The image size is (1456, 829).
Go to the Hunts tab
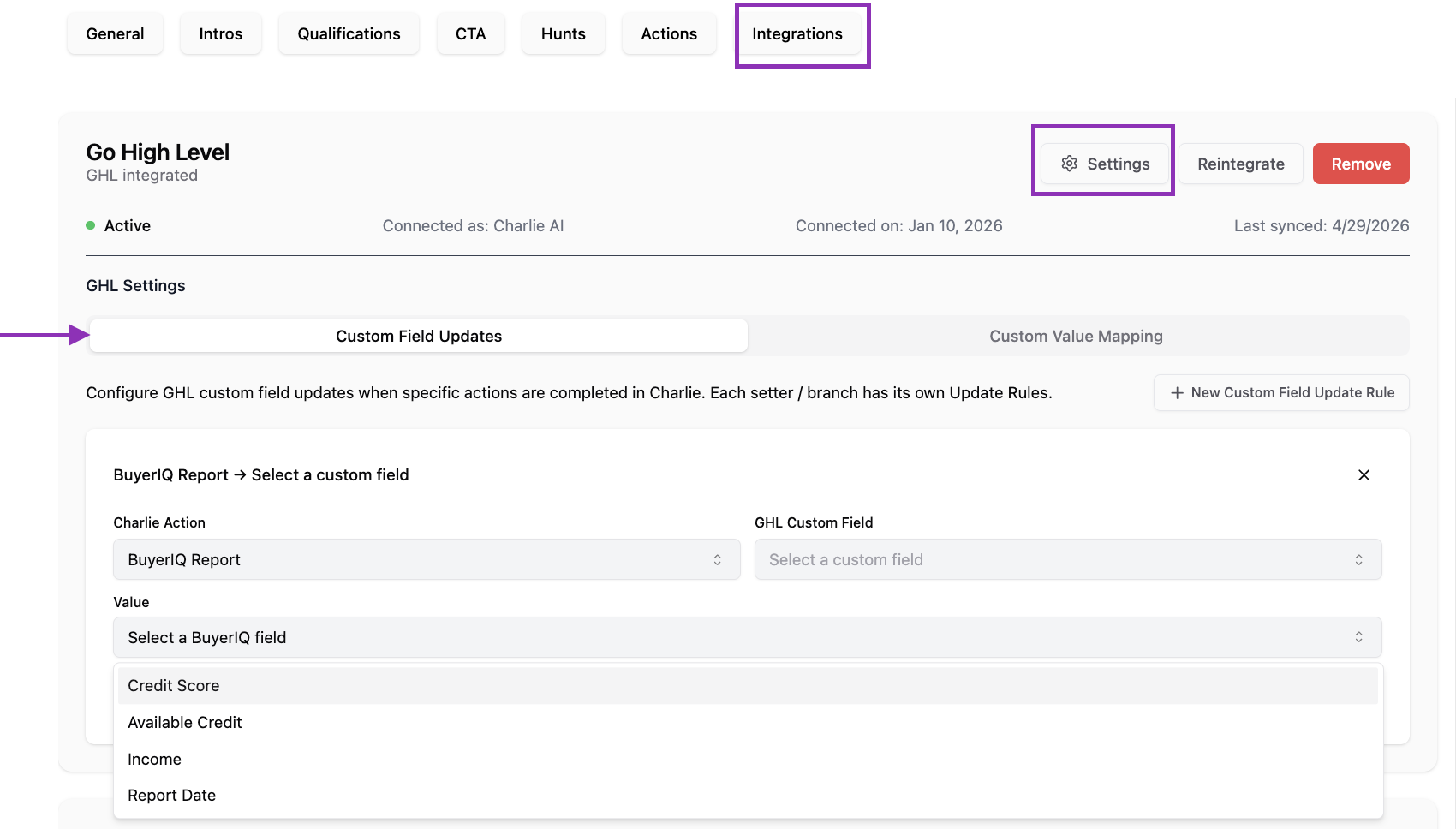tap(564, 34)
